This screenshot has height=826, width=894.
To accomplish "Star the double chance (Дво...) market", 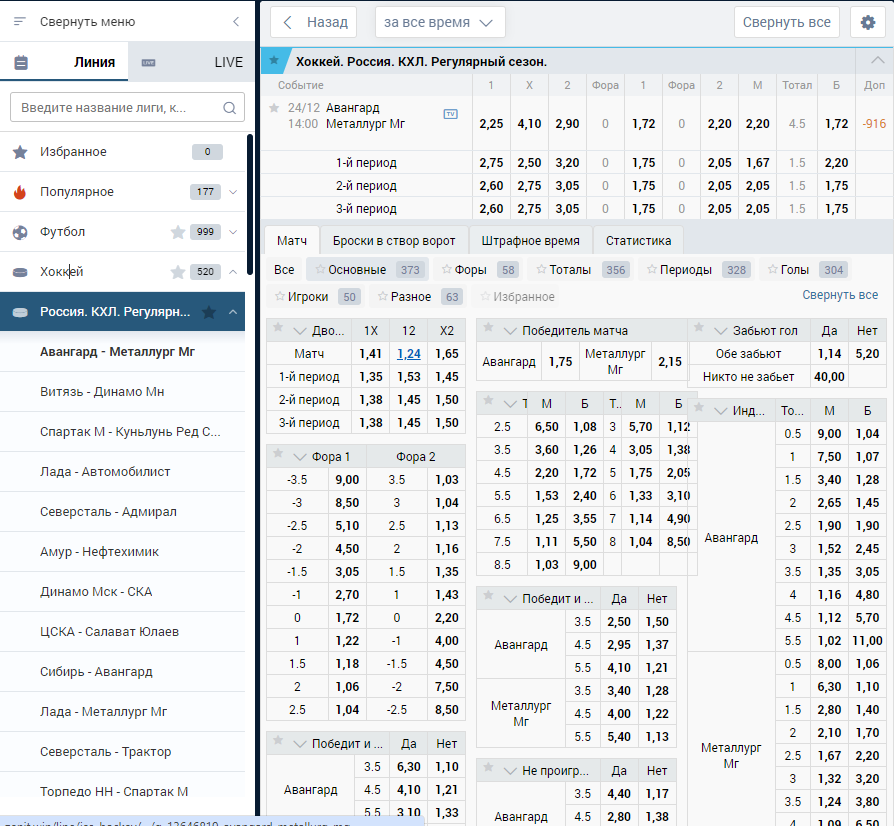I will 278,327.
